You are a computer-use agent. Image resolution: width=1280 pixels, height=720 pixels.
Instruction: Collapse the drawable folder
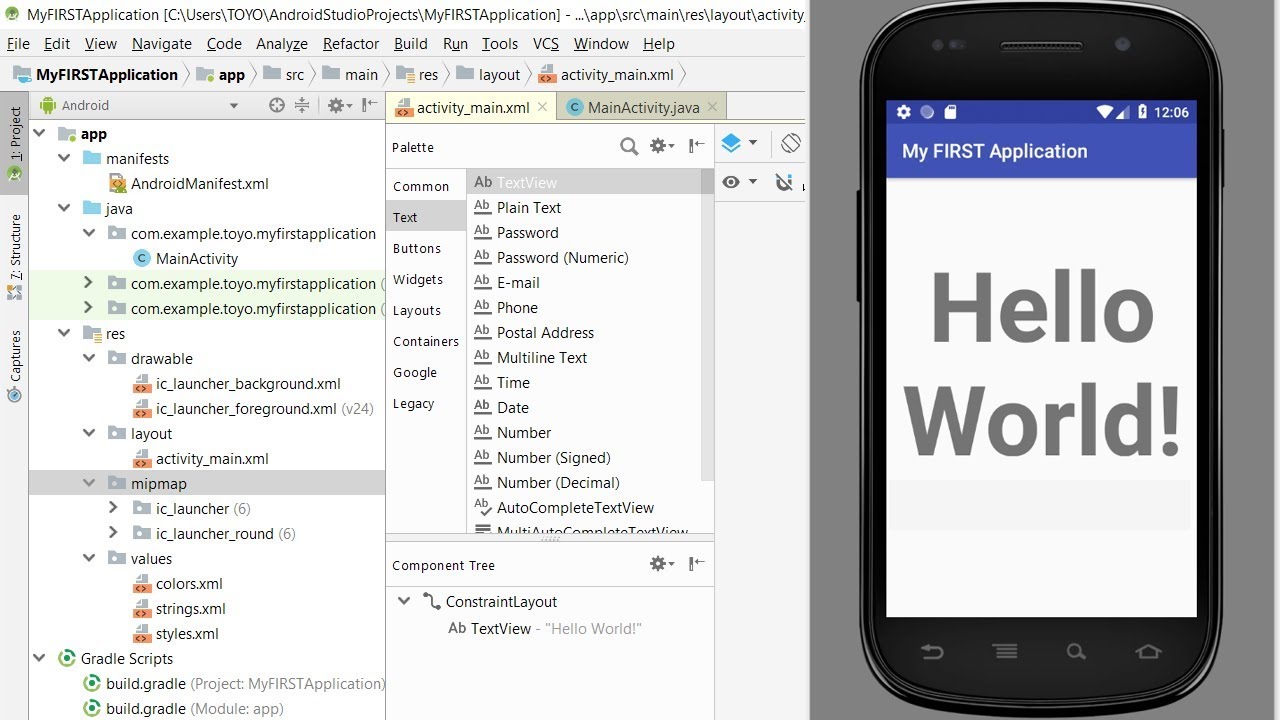pyautogui.click(x=89, y=359)
